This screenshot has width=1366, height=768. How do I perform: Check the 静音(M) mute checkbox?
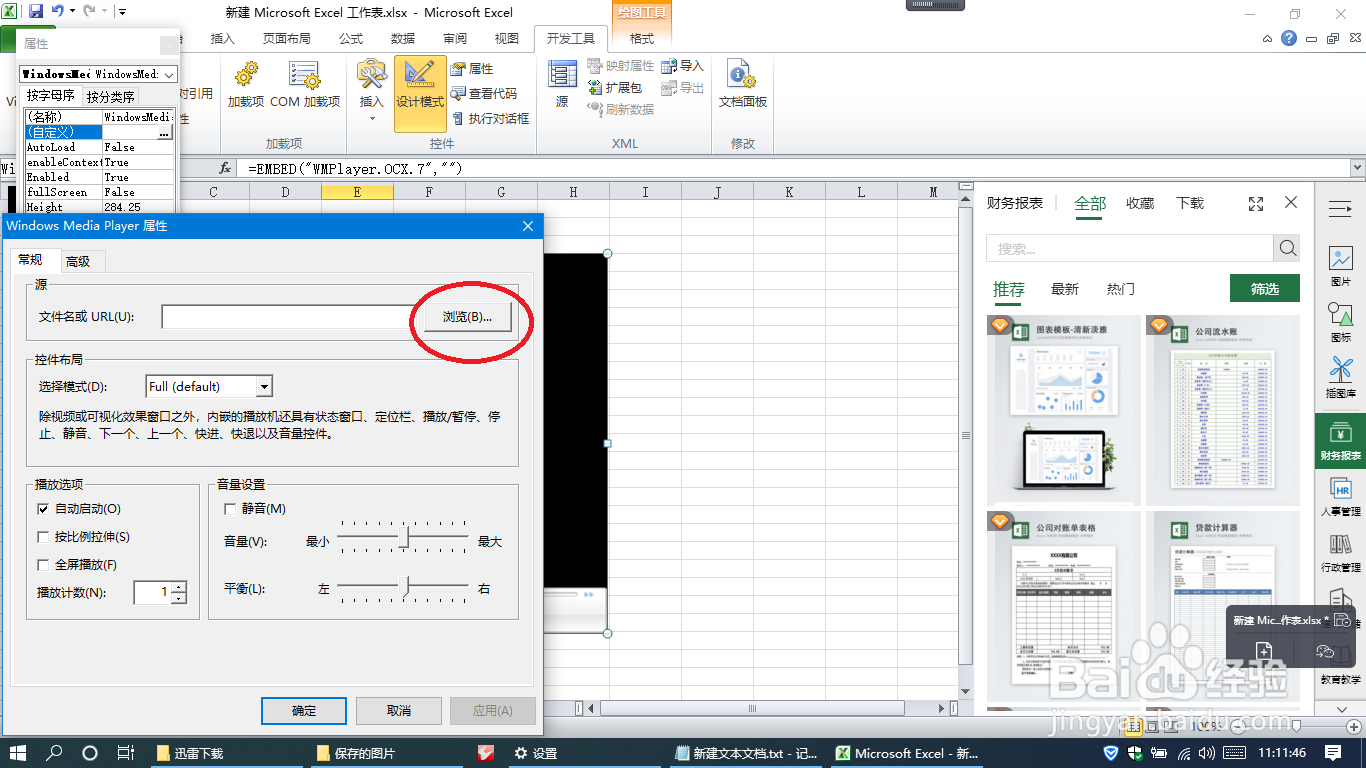pos(231,509)
